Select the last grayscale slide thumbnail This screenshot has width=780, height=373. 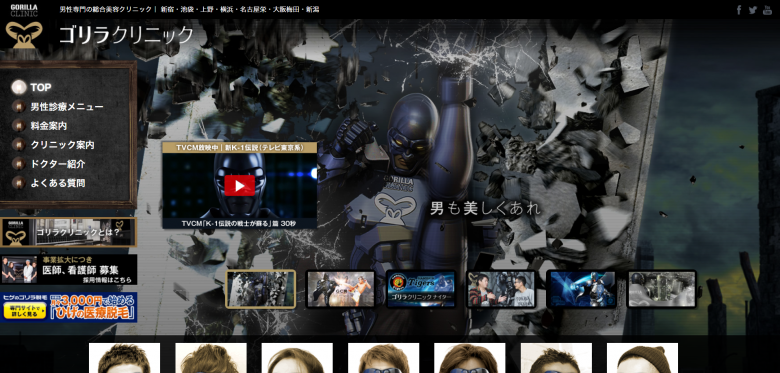point(662,289)
